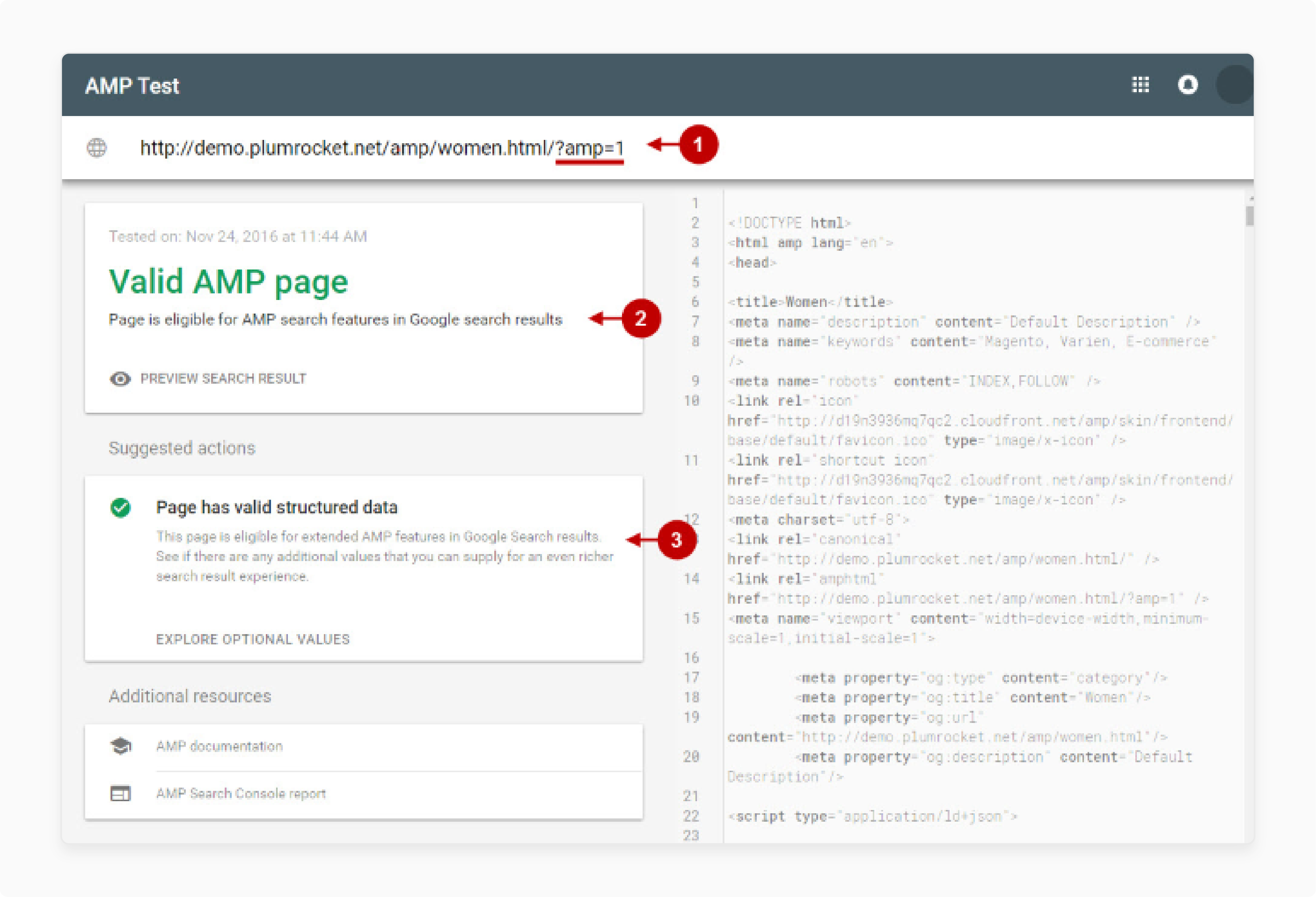This screenshot has width=1316, height=897.
Task: Click 'Page has valid structured data' title
Action: 277,507
